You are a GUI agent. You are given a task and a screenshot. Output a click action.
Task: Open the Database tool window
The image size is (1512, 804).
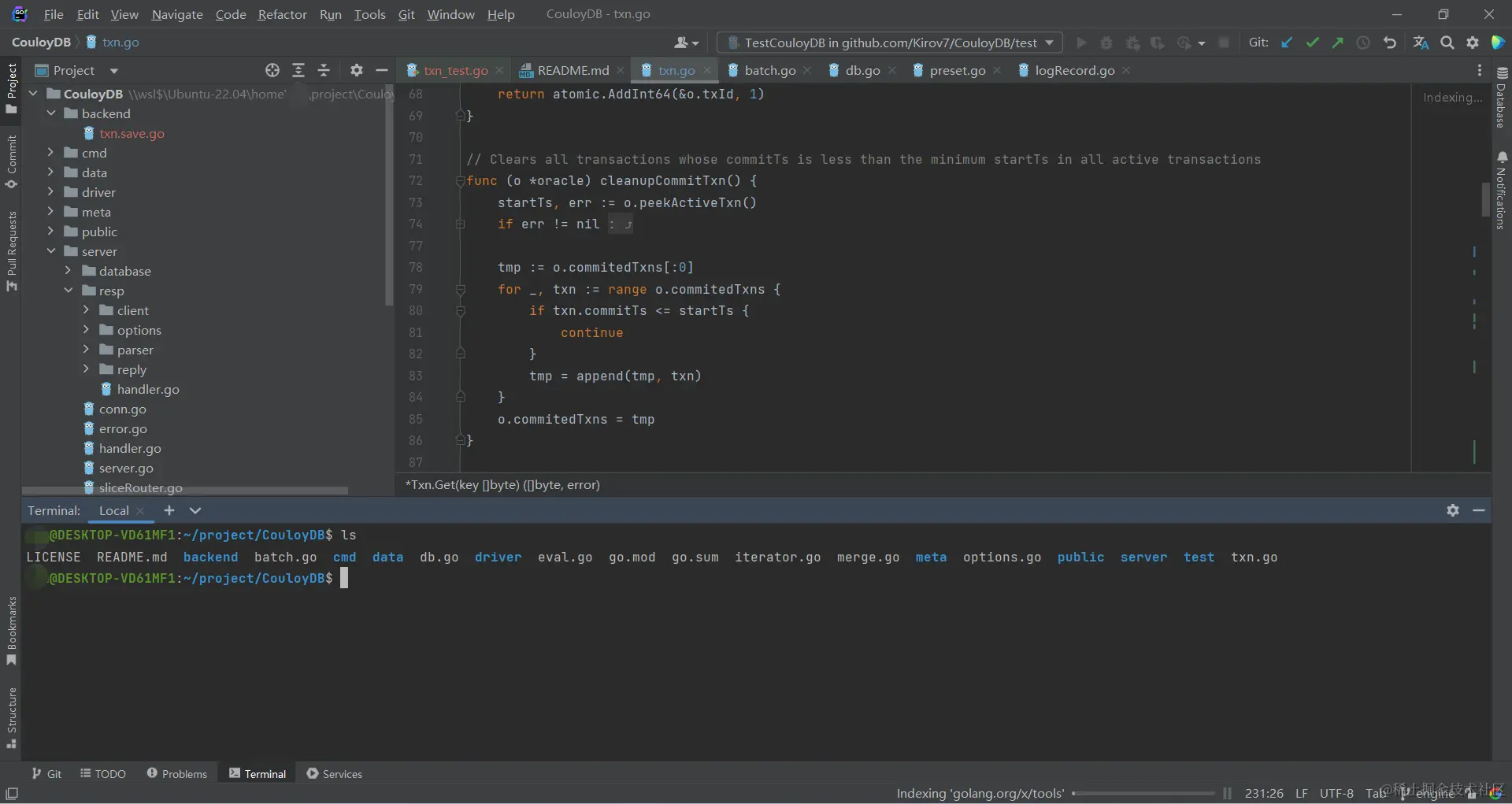coord(1502,96)
